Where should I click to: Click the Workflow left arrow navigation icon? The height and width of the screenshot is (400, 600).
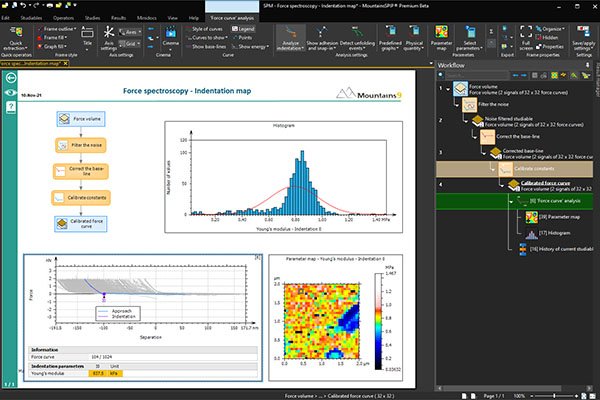515,75
